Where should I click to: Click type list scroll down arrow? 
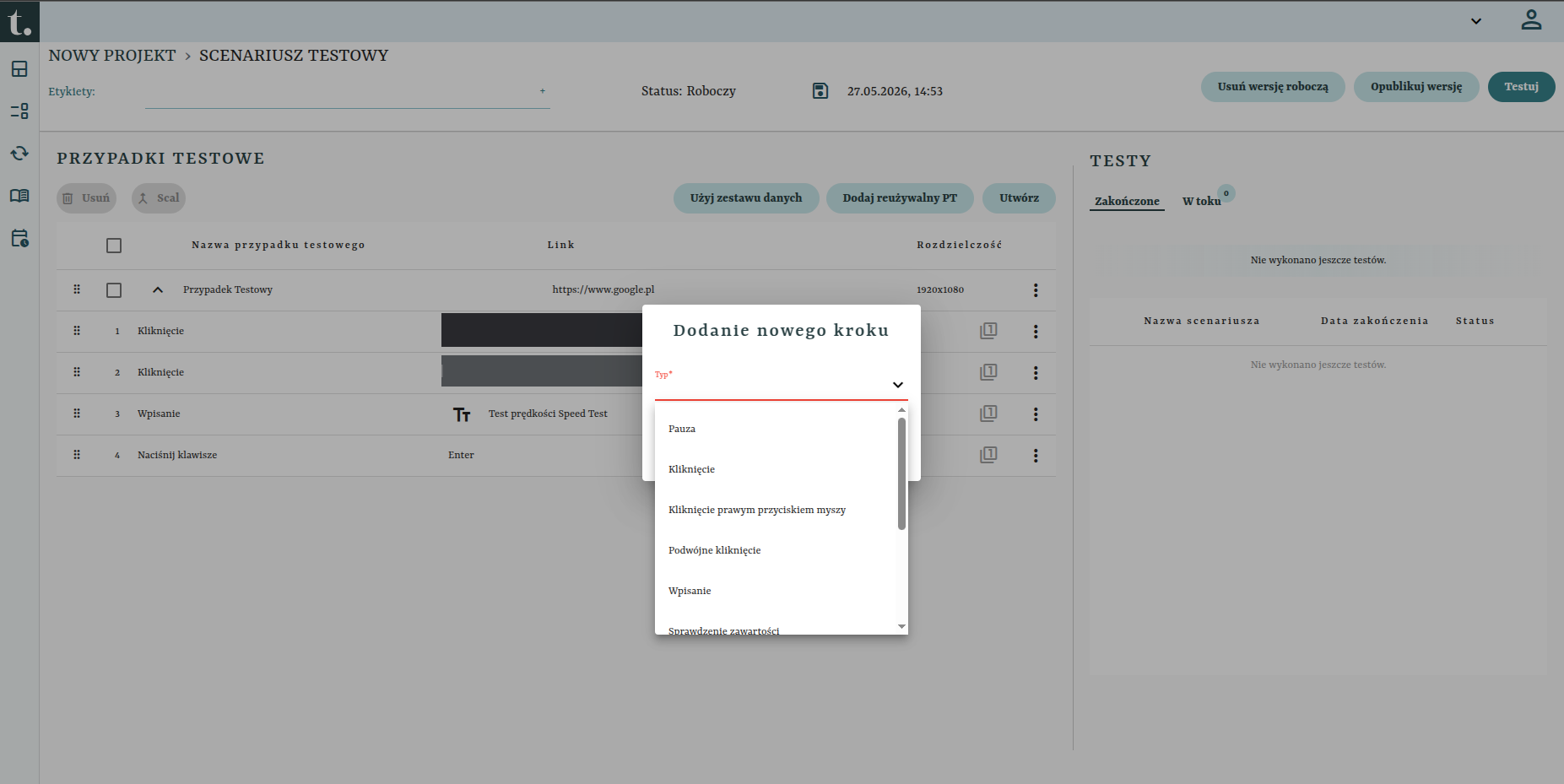point(901,627)
